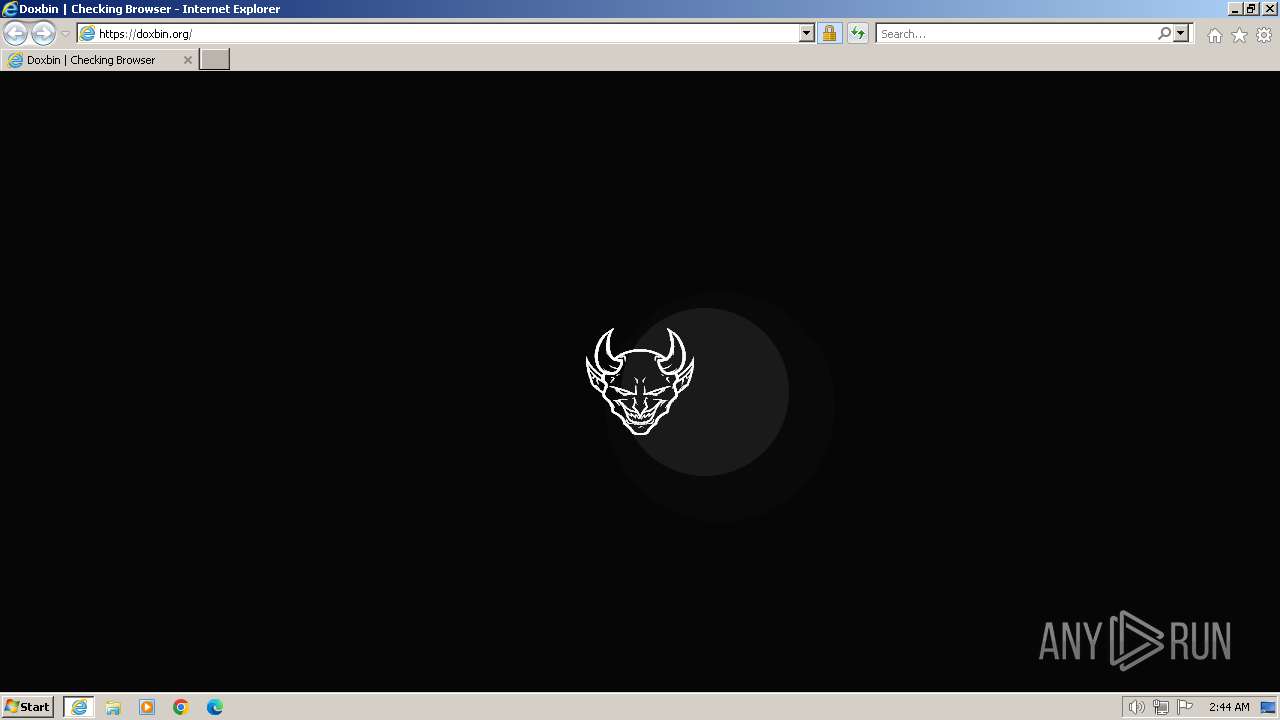
Task: Expand the address bar autocomplete dropdown
Action: [807, 33]
